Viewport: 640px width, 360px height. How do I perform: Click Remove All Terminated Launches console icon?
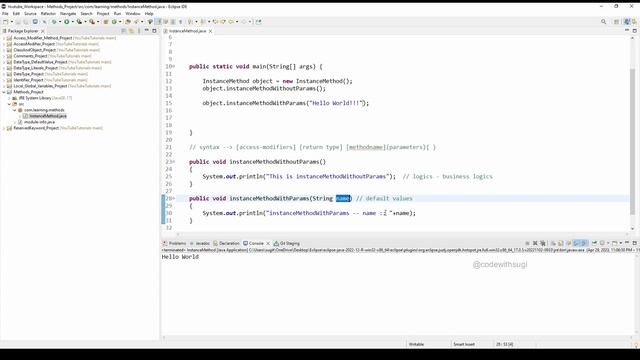[x=542, y=243]
